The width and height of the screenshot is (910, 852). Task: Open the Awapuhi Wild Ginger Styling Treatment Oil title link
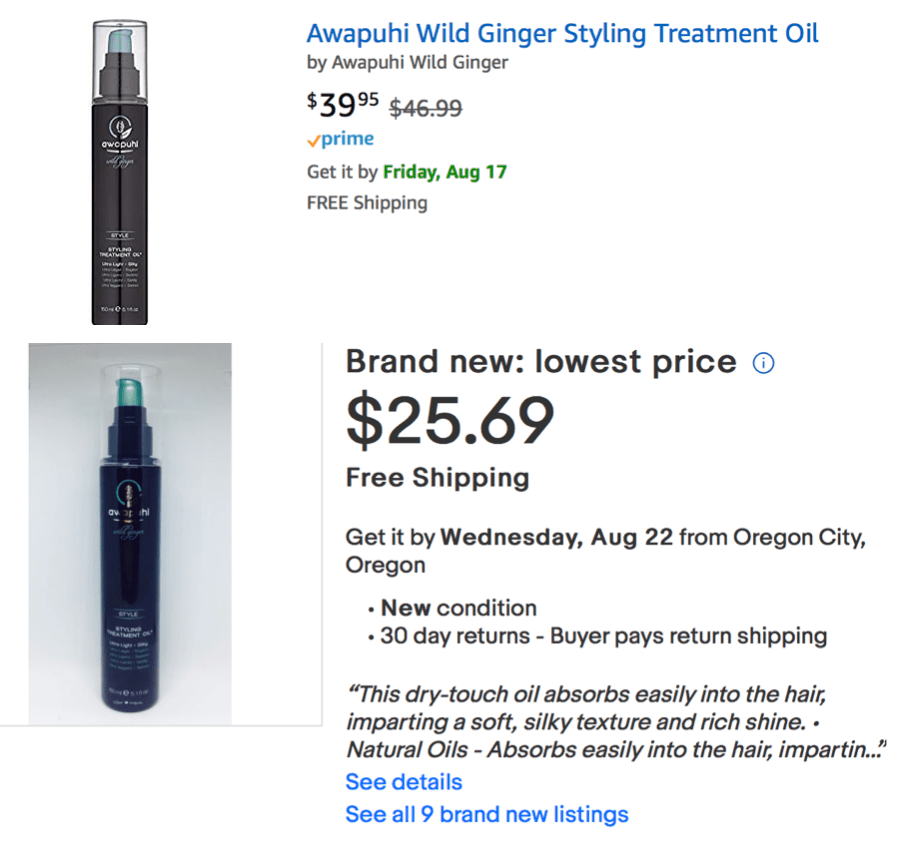pyautogui.click(x=562, y=33)
